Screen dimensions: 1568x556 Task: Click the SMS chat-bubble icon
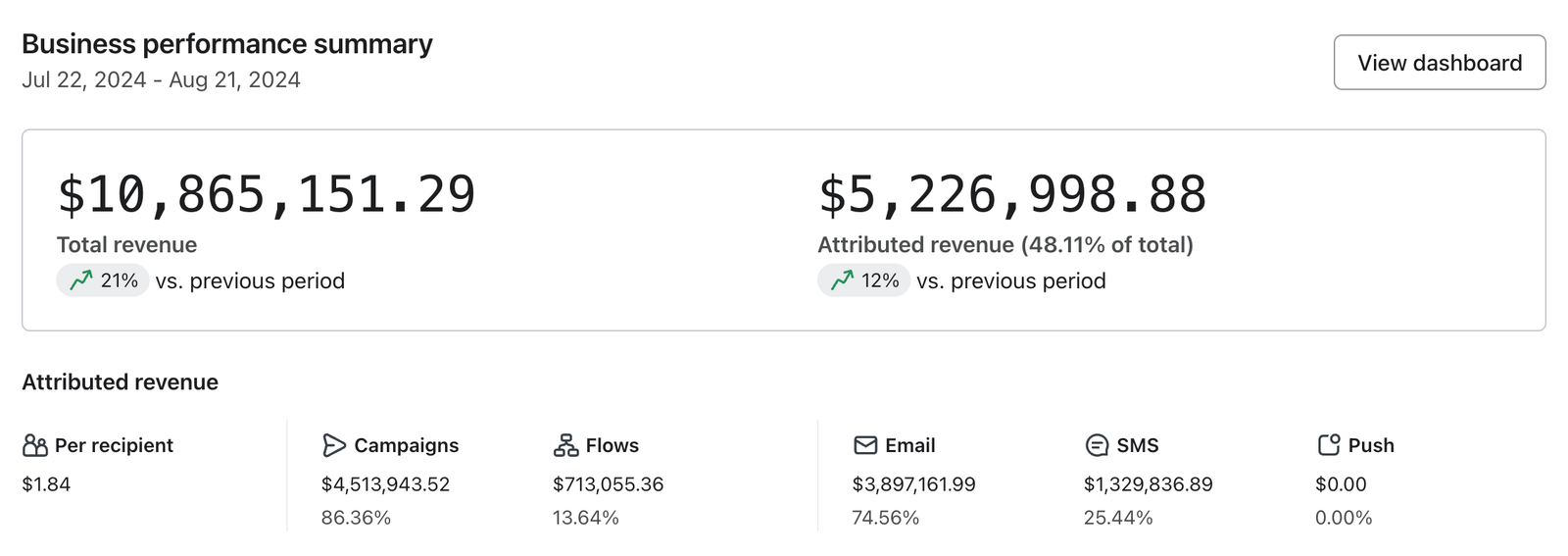(x=1097, y=446)
